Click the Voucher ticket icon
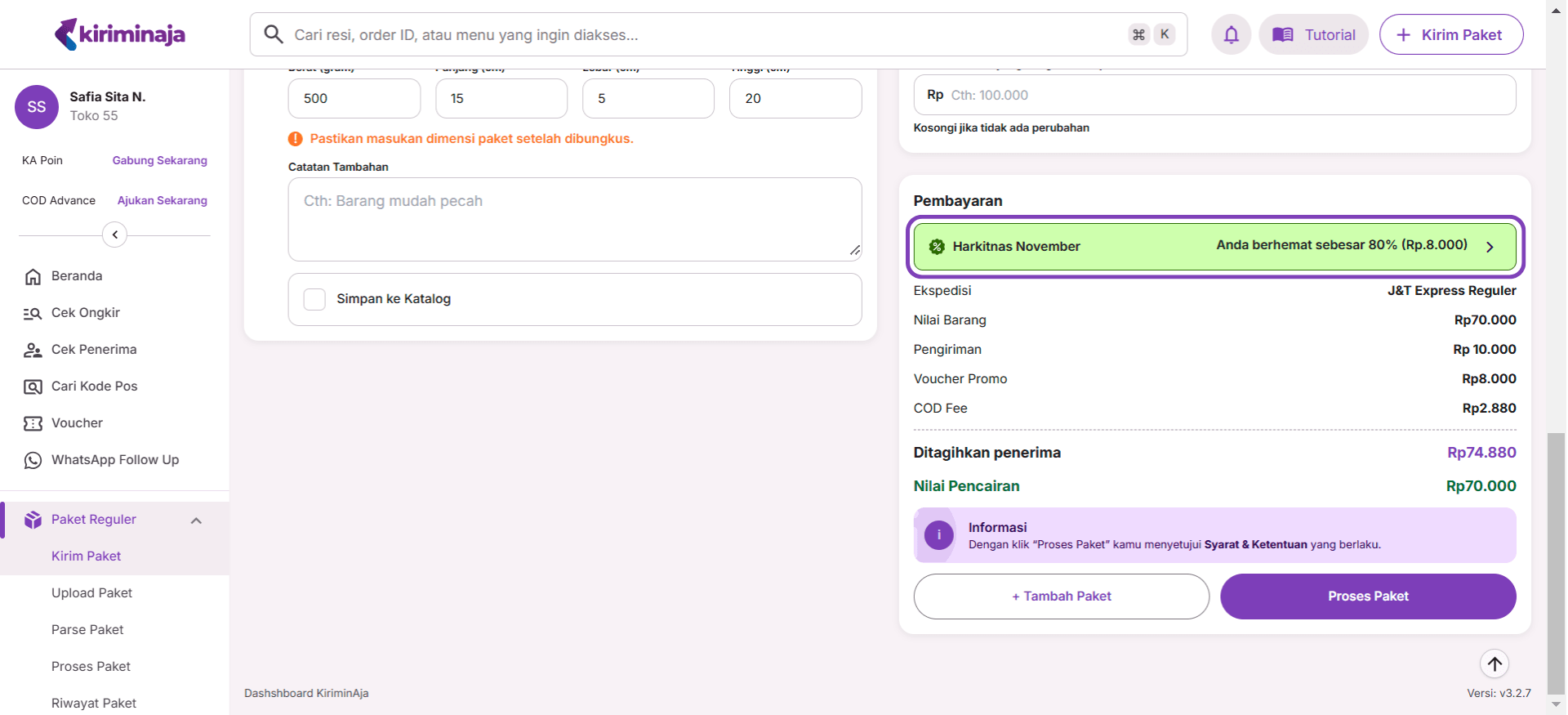This screenshot has height=715, width=1568. pyautogui.click(x=33, y=424)
